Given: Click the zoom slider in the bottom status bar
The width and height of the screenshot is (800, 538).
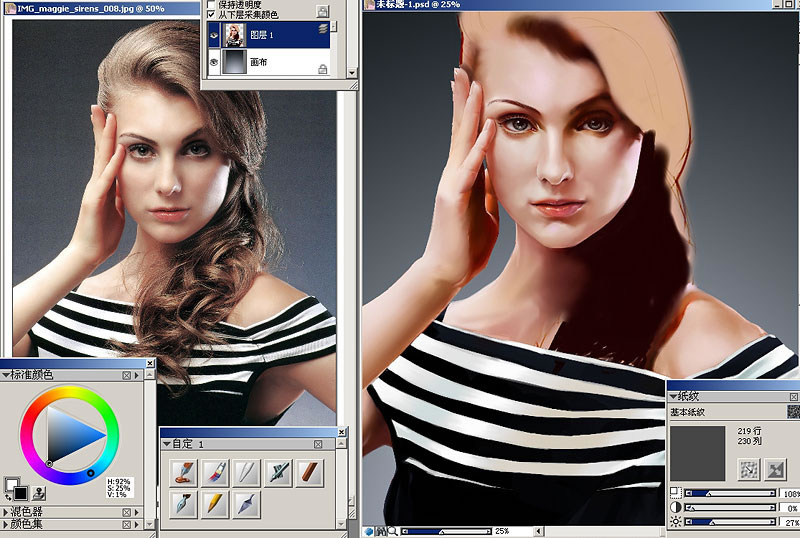Looking at the screenshot, I should [446, 531].
